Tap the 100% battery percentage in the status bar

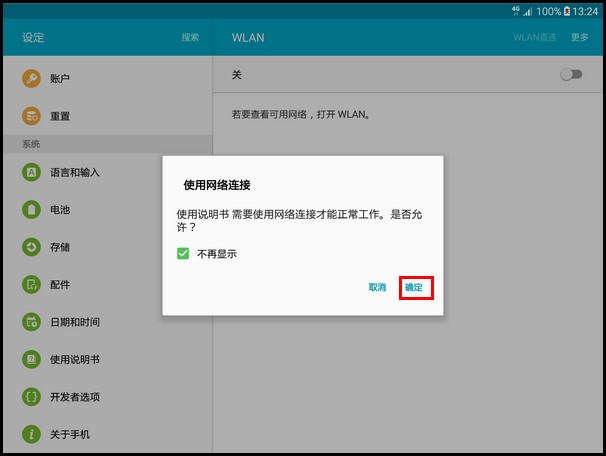[x=548, y=11]
